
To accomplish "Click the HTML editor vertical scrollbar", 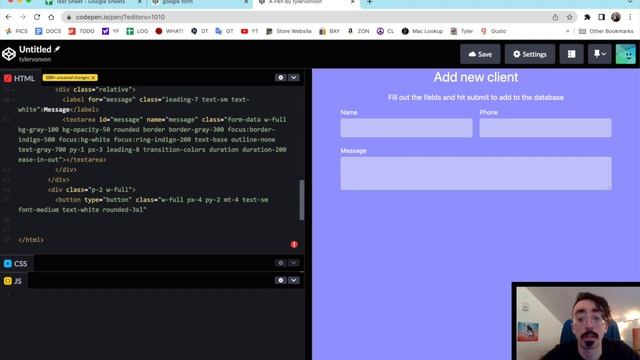I will coord(302,200).
